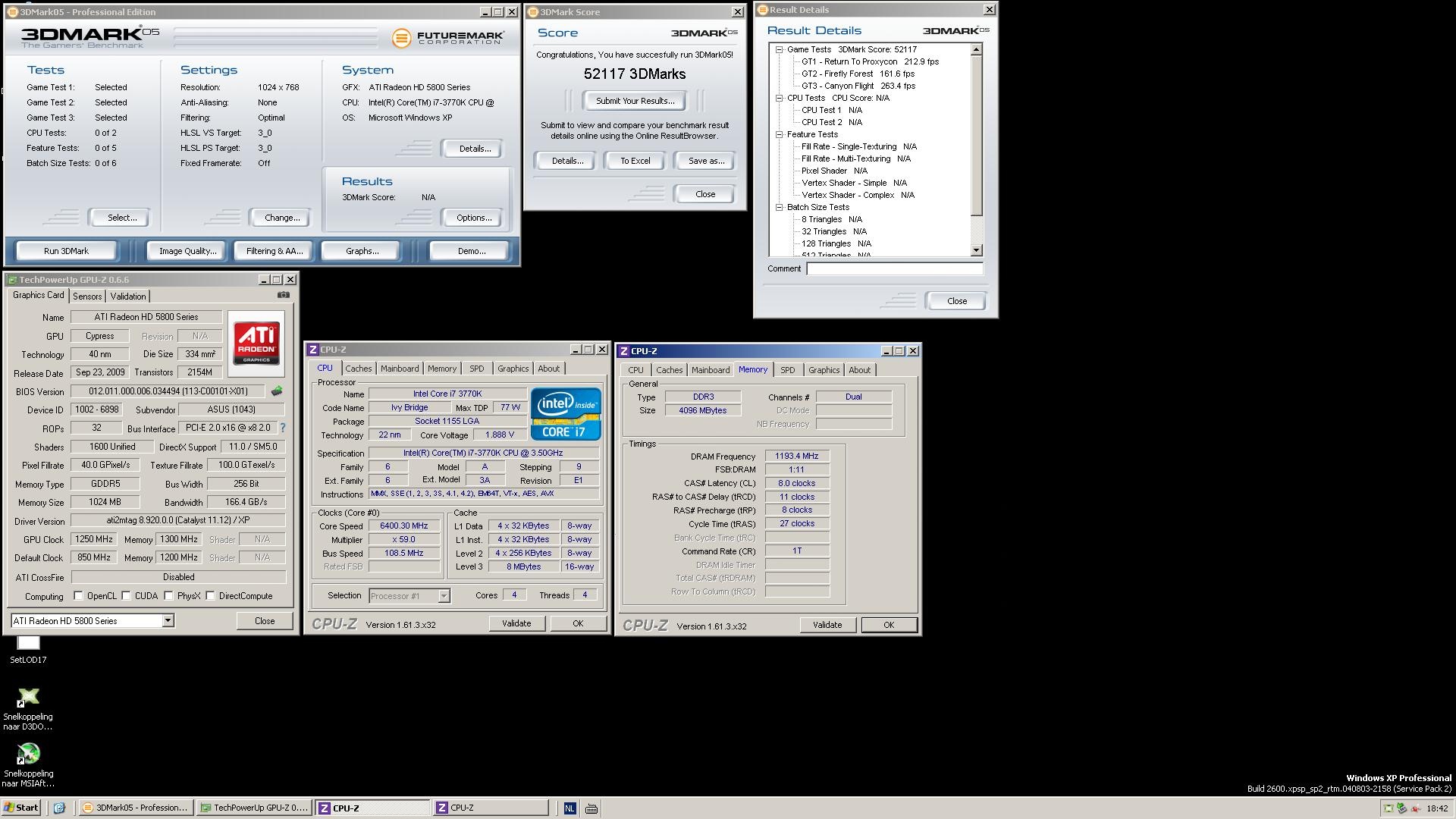
Task: Click the green BIOS save chip icon
Action: [277, 391]
